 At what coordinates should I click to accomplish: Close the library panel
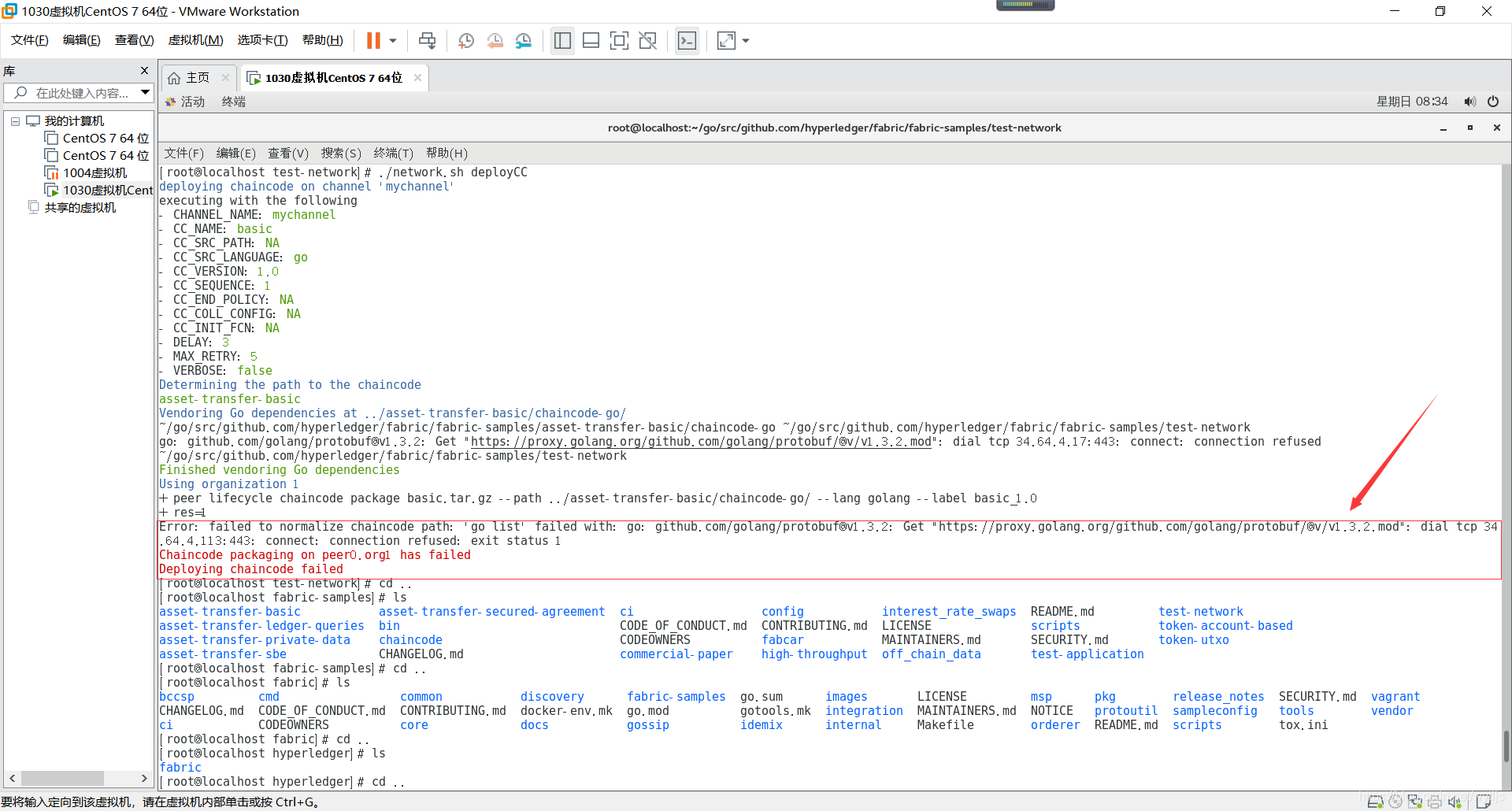point(144,71)
